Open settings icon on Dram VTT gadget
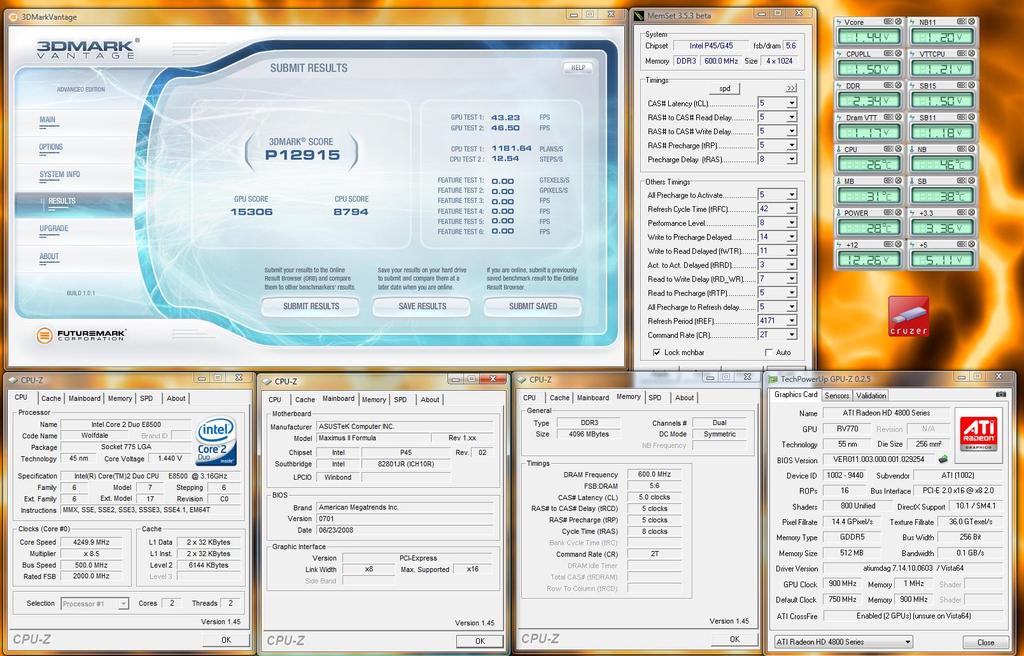The width and height of the screenshot is (1024, 656). [889, 117]
